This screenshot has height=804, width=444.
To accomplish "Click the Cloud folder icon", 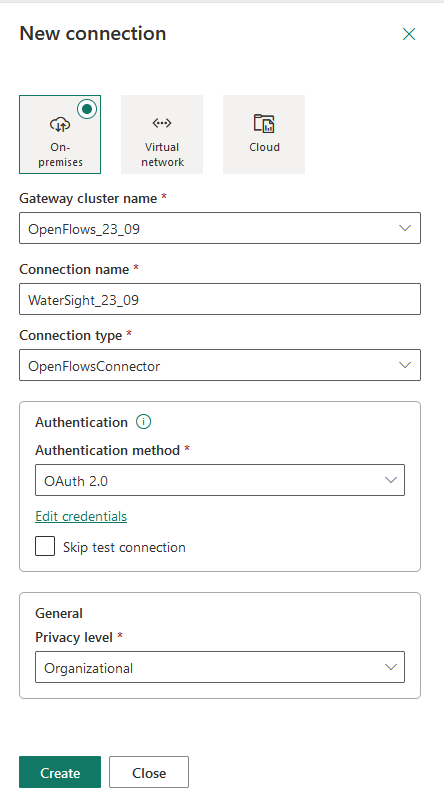I will pyautogui.click(x=264, y=124).
